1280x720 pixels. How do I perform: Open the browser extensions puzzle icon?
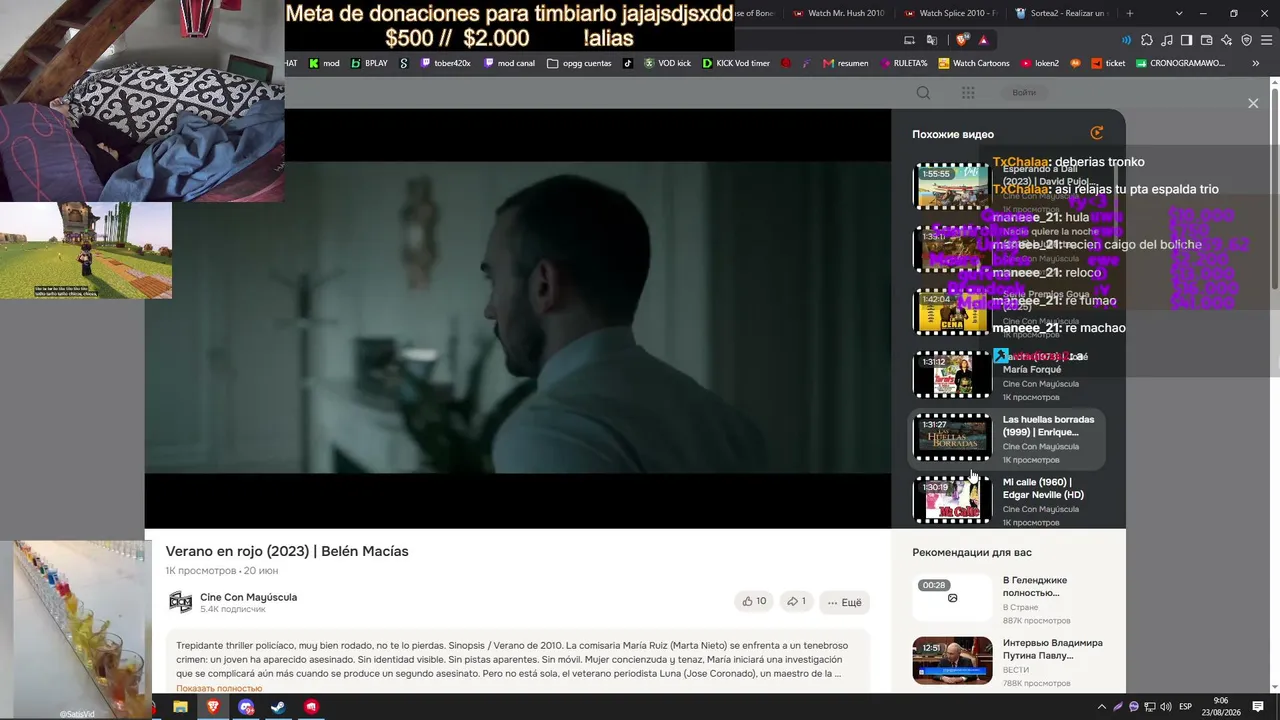coord(1147,40)
